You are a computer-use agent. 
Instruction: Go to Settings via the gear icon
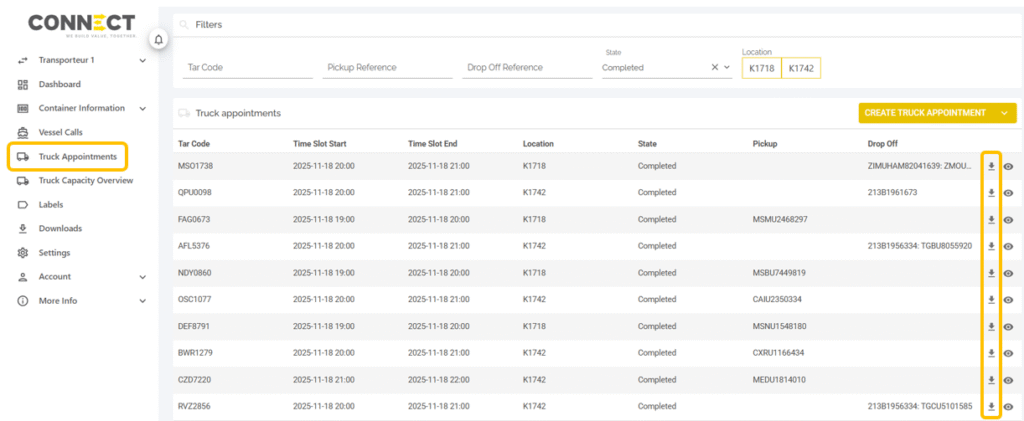point(23,252)
